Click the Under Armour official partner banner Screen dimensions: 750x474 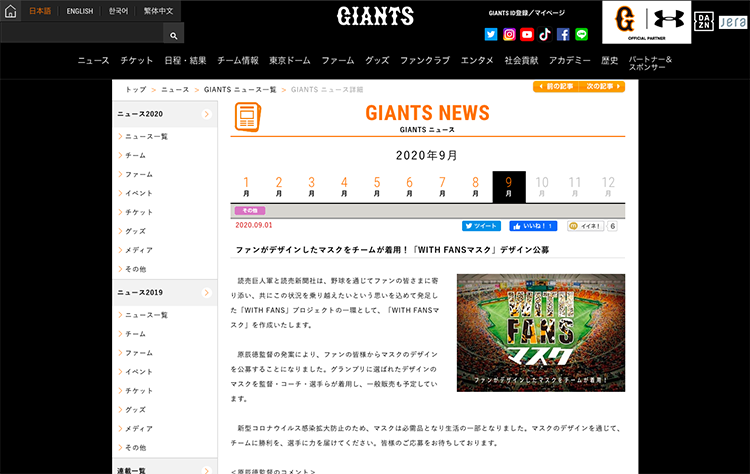tap(647, 22)
